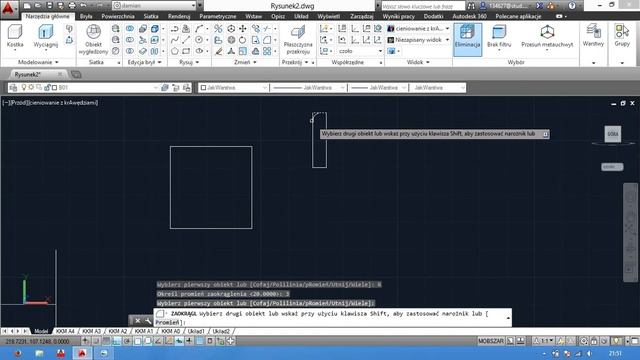Open the JakWarstwa color dropdown

point(233,87)
